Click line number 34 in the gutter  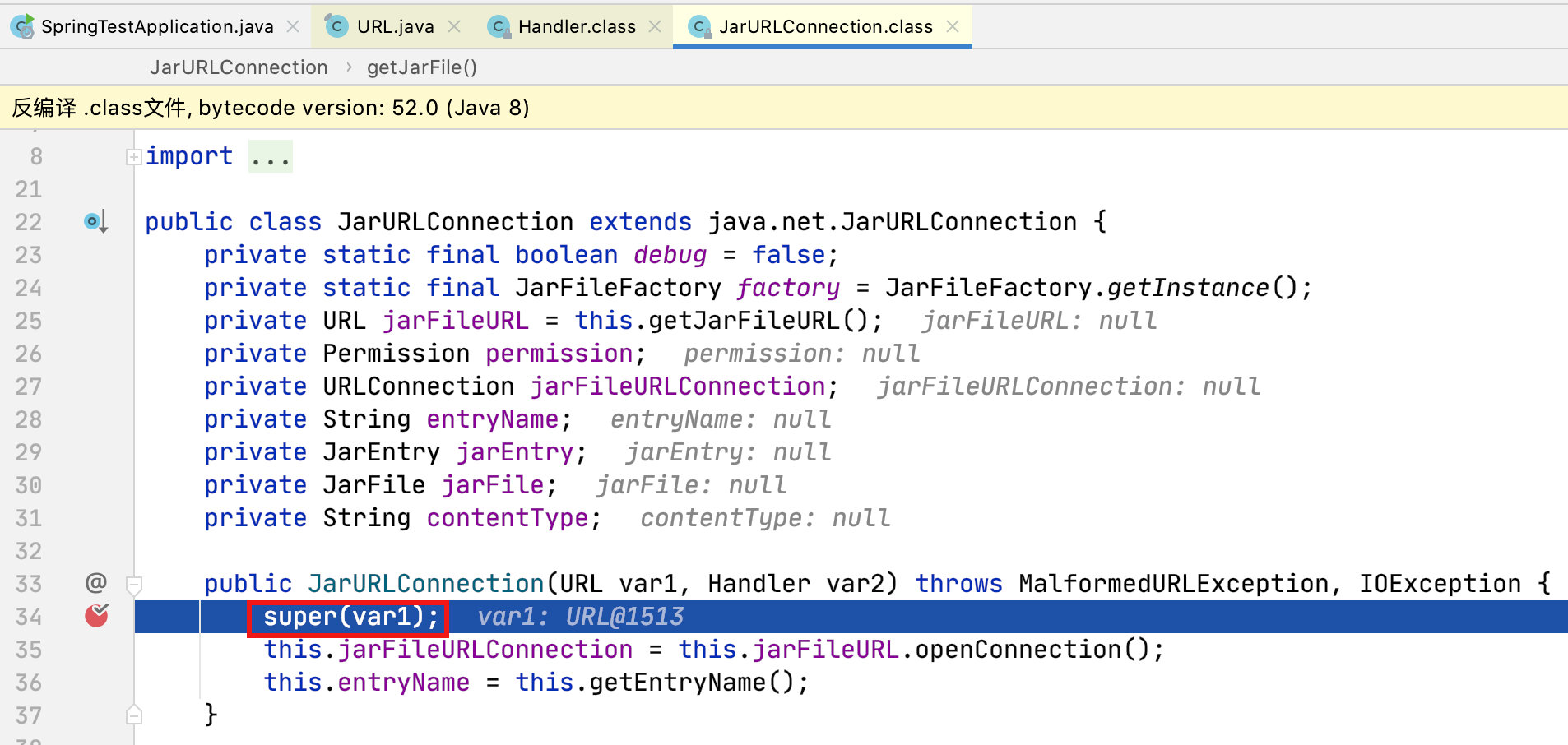29,617
